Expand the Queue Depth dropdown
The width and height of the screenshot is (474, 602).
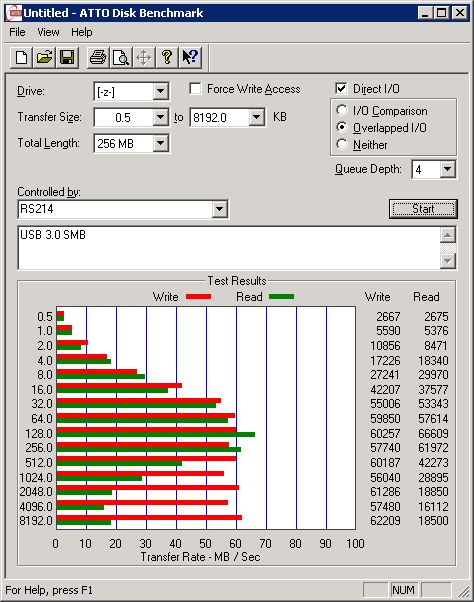448,169
